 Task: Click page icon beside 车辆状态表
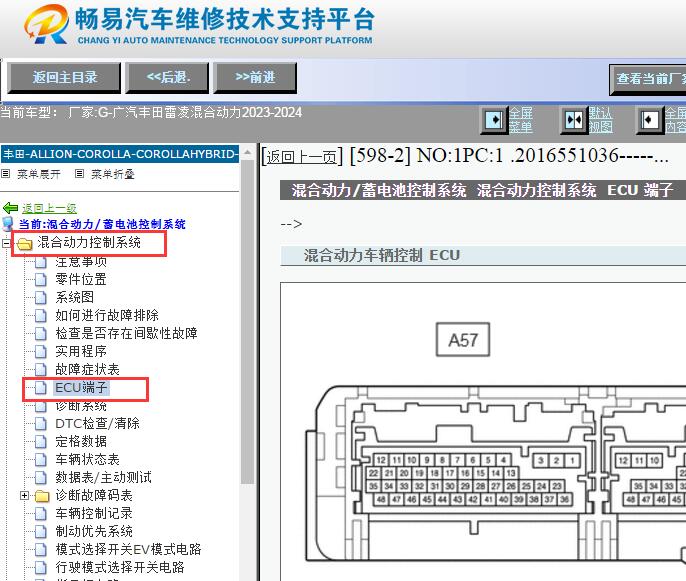point(41,460)
